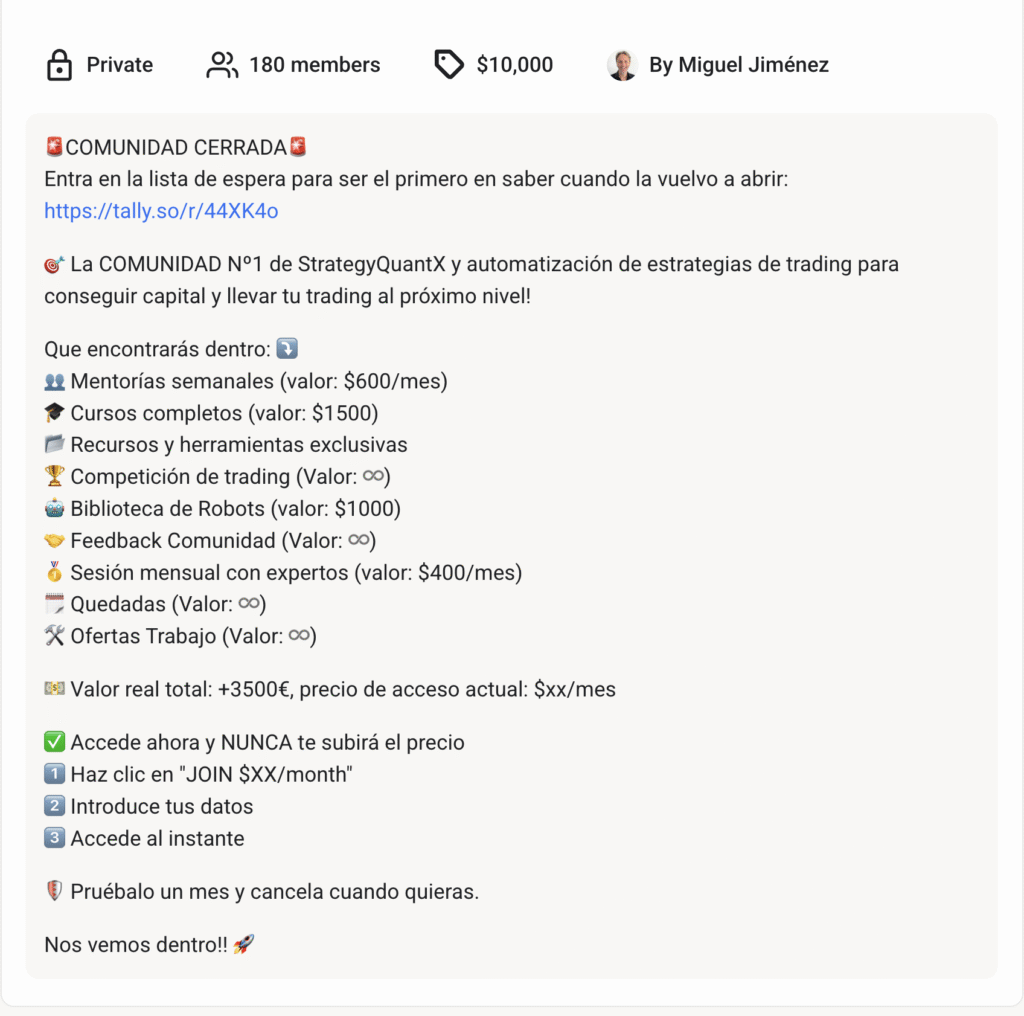This screenshot has height=1016, width=1024.
Task: Click the shield emoji beside Pruébalo un mes
Action: point(55,892)
